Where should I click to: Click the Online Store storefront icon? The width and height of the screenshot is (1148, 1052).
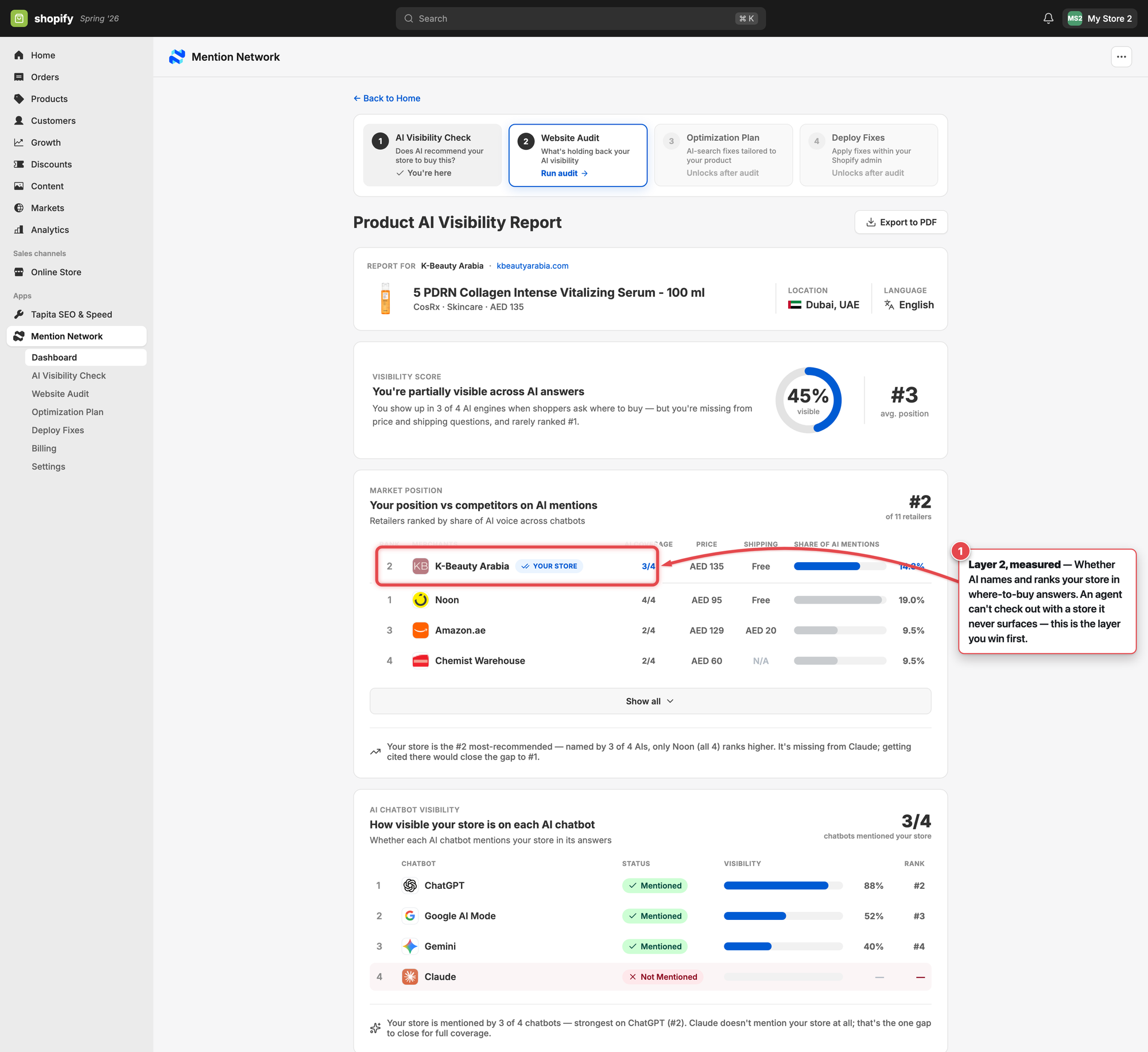coord(19,272)
